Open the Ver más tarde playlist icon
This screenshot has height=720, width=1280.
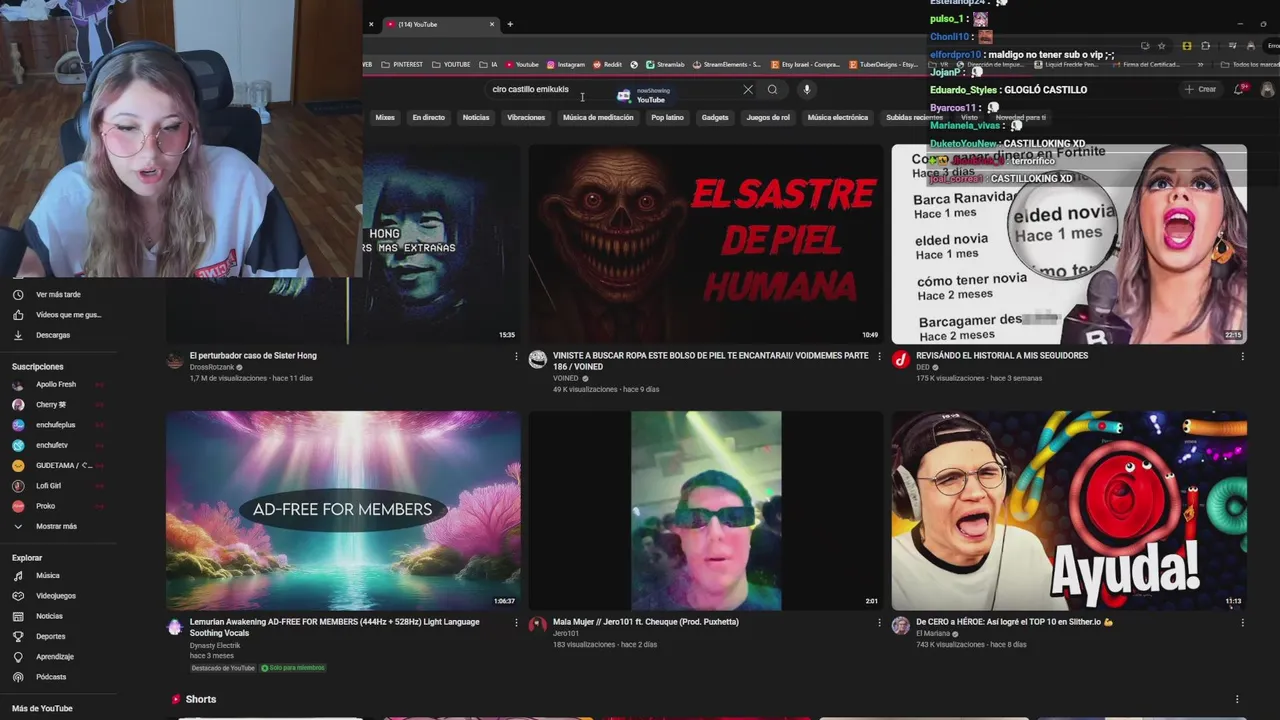point(18,295)
